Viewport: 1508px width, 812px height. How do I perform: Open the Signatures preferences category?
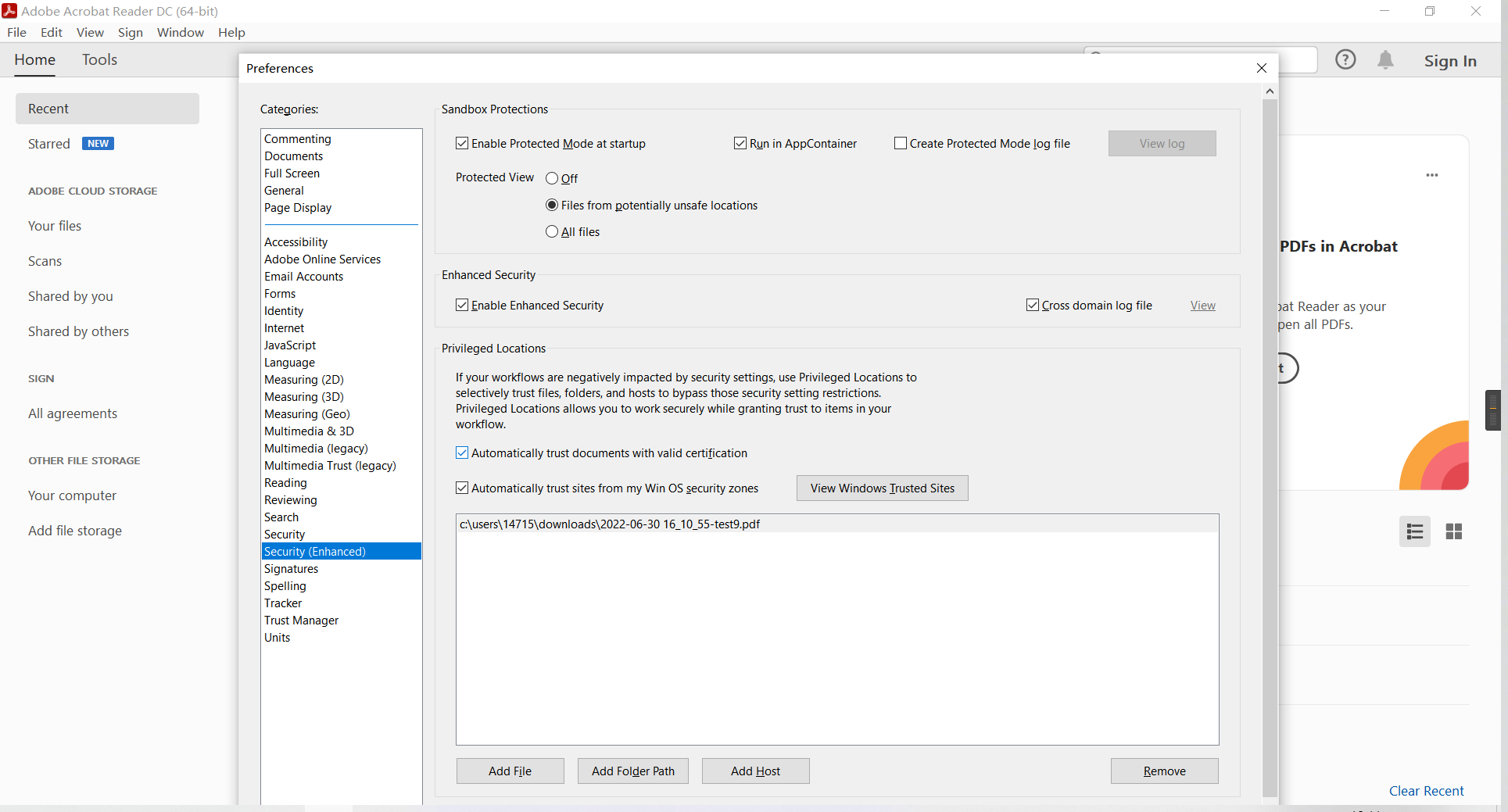click(x=290, y=568)
